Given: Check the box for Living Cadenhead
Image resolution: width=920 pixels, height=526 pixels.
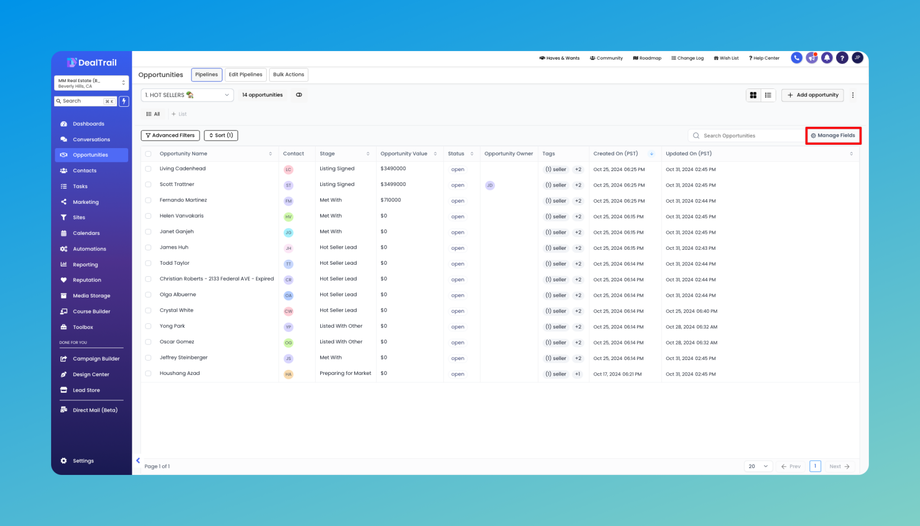Looking at the screenshot, I should tap(148, 169).
